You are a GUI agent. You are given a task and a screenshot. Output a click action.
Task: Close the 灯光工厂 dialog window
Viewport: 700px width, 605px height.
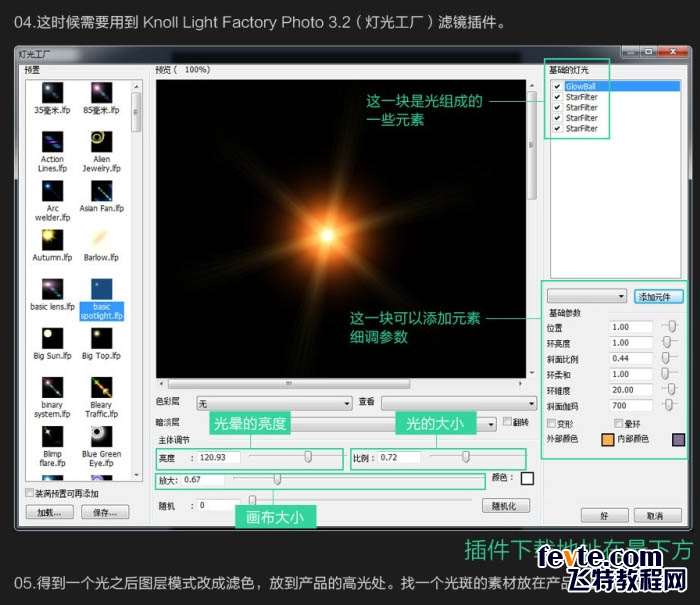pos(675,52)
